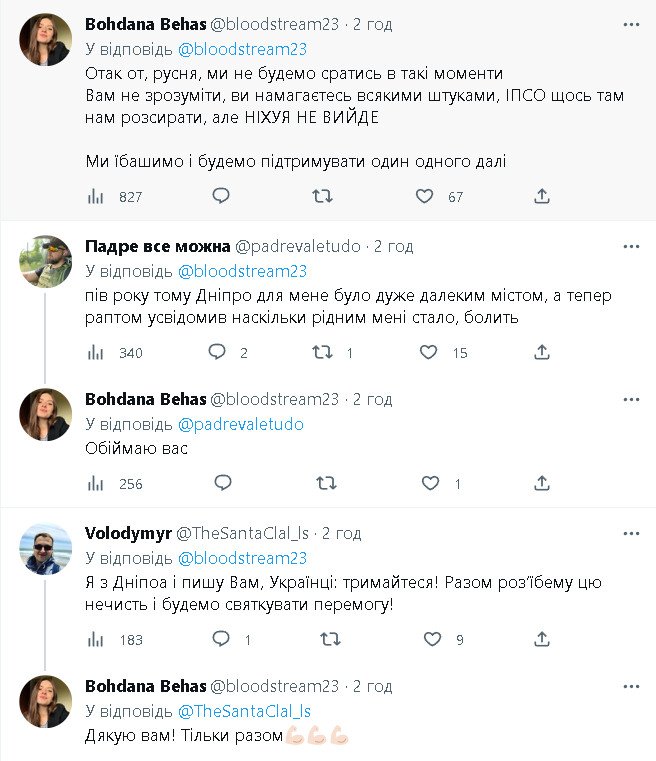This screenshot has width=656, height=761.
Task: Share the first Bohdana Behas tweet
Action: pos(542,196)
